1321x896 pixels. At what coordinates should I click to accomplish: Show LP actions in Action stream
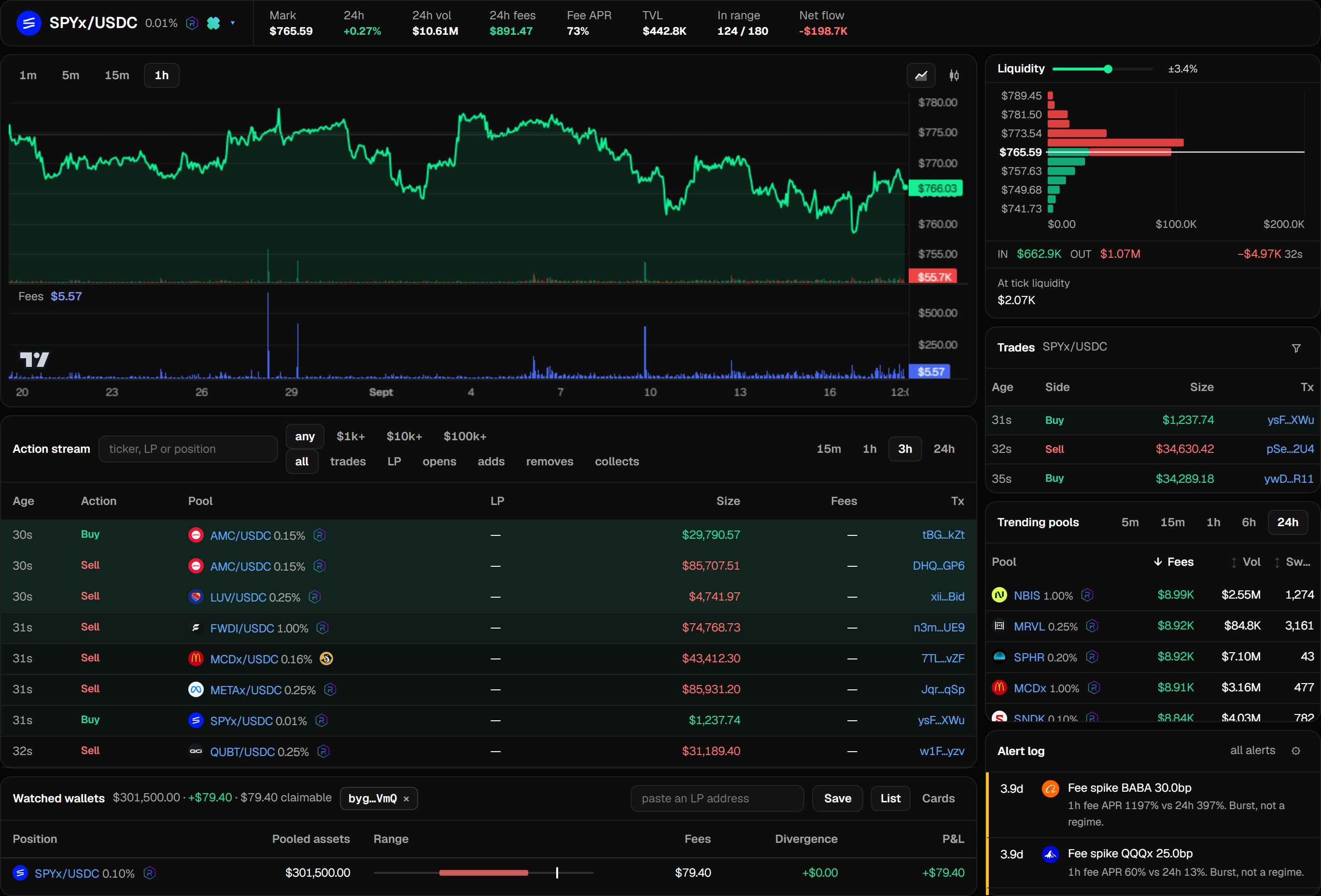point(394,462)
